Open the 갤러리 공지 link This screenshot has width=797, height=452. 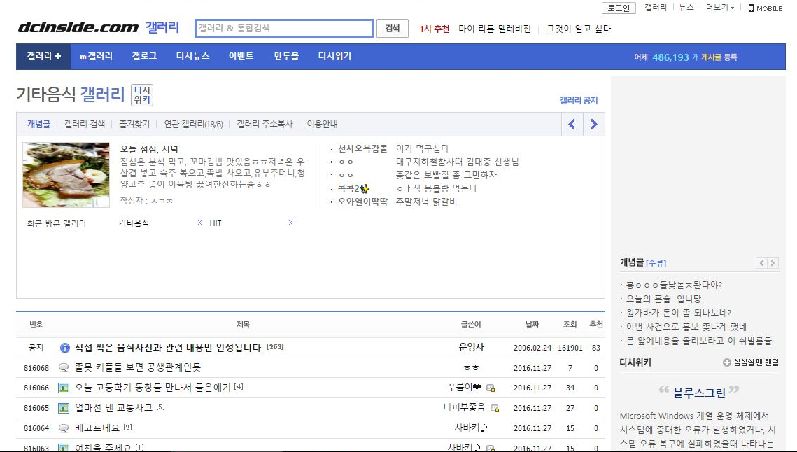click(578, 101)
